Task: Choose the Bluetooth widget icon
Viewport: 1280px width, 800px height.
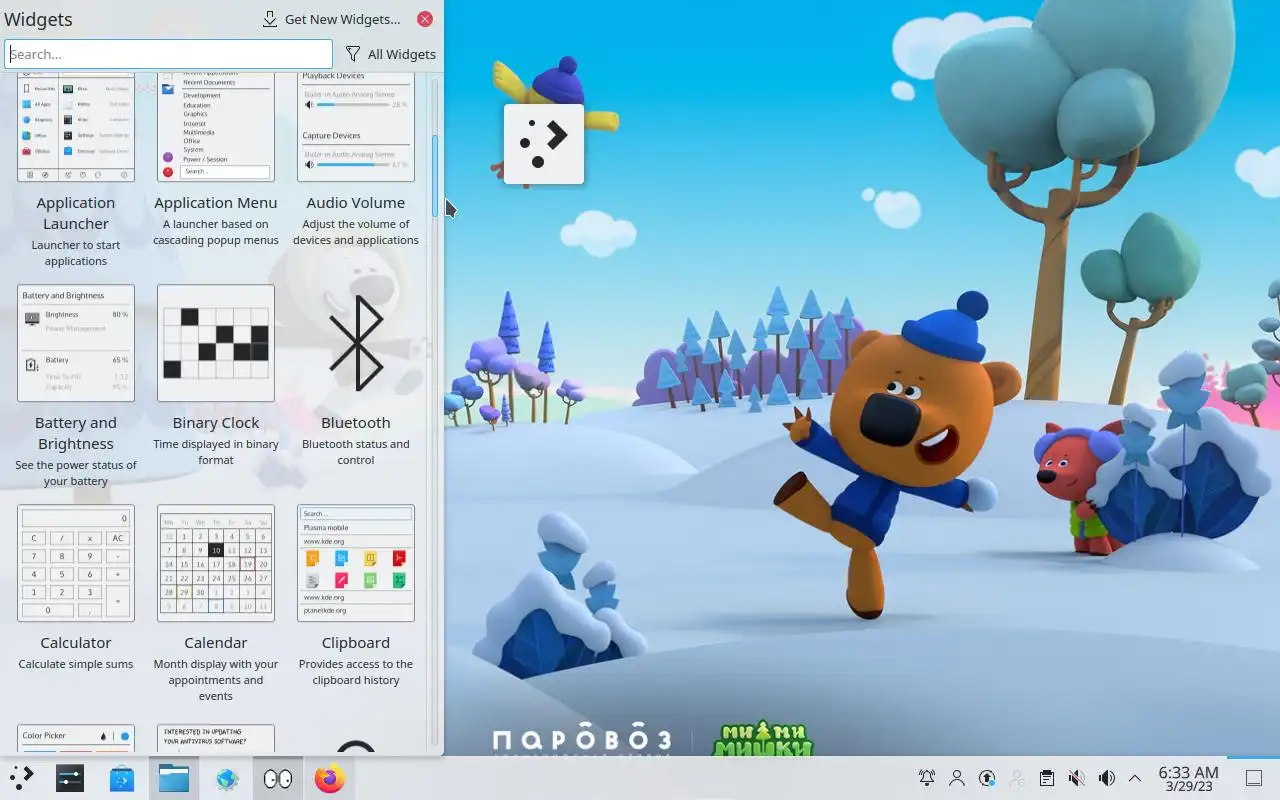Action: [356, 343]
